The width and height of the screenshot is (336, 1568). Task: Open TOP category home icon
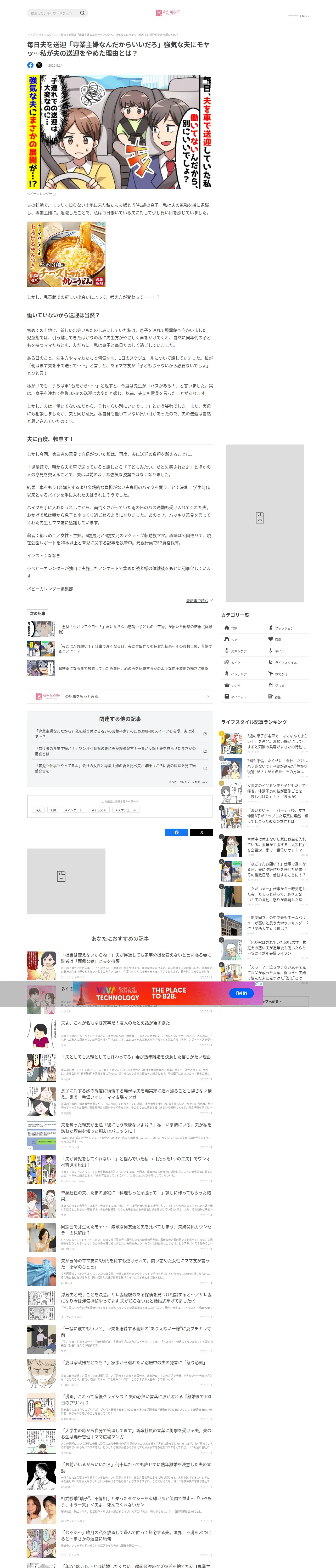click(227, 627)
